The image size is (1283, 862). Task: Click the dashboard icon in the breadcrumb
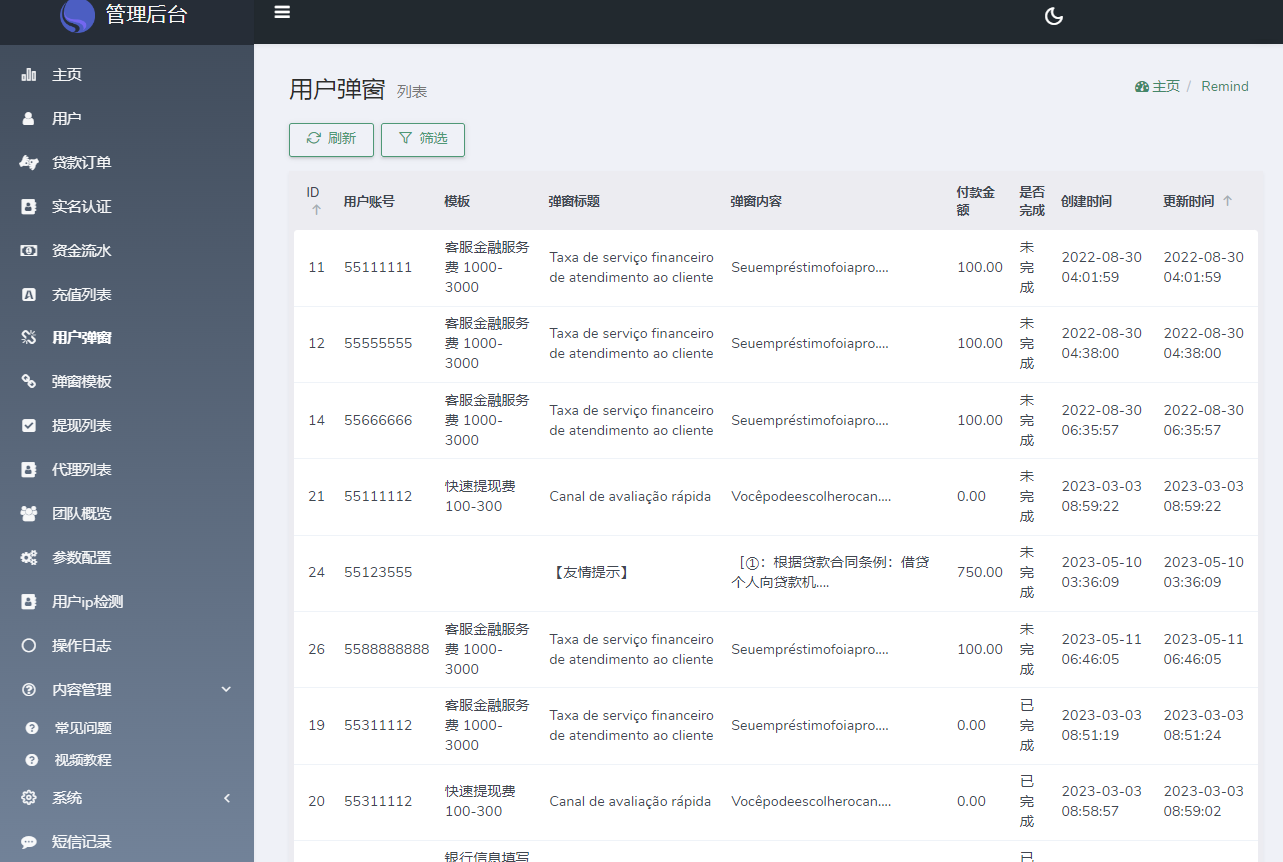(x=1142, y=87)
